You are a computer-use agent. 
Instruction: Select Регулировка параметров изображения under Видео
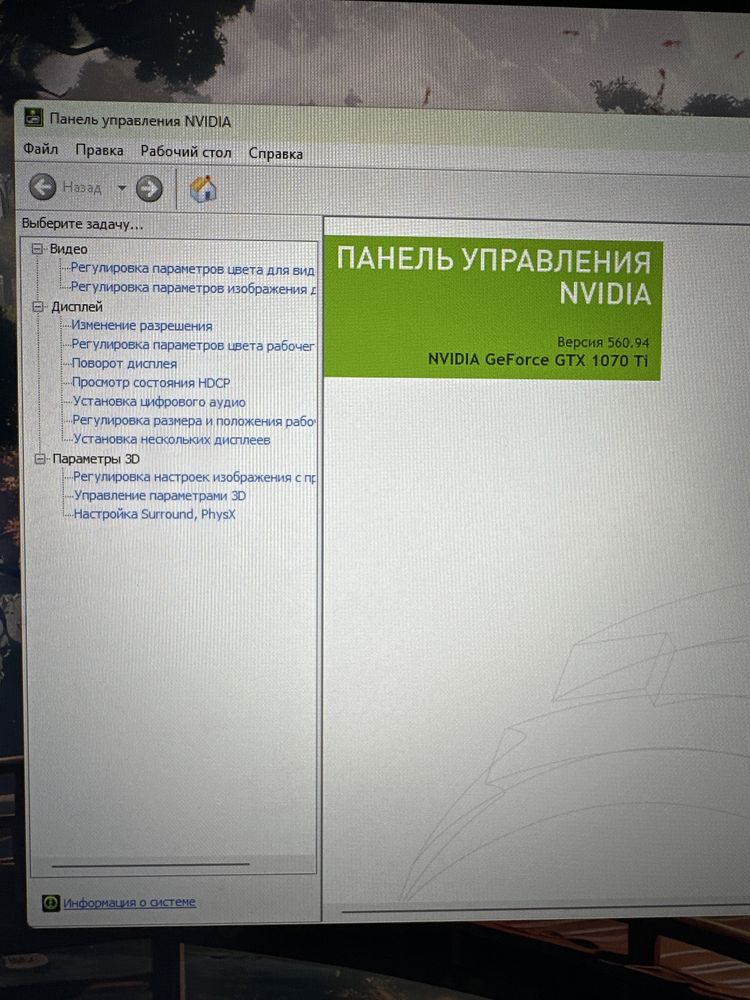pyautogui.click(x=193, y=288)
